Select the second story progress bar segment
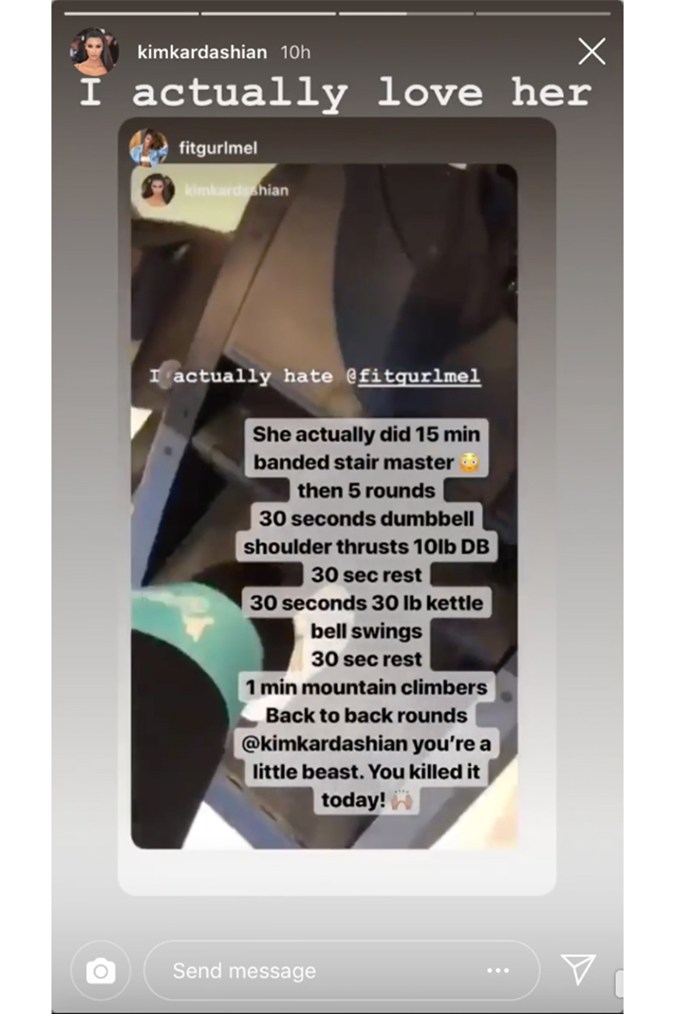The height and width of the screenshot is (1014, 675). (x=268, y=14)
